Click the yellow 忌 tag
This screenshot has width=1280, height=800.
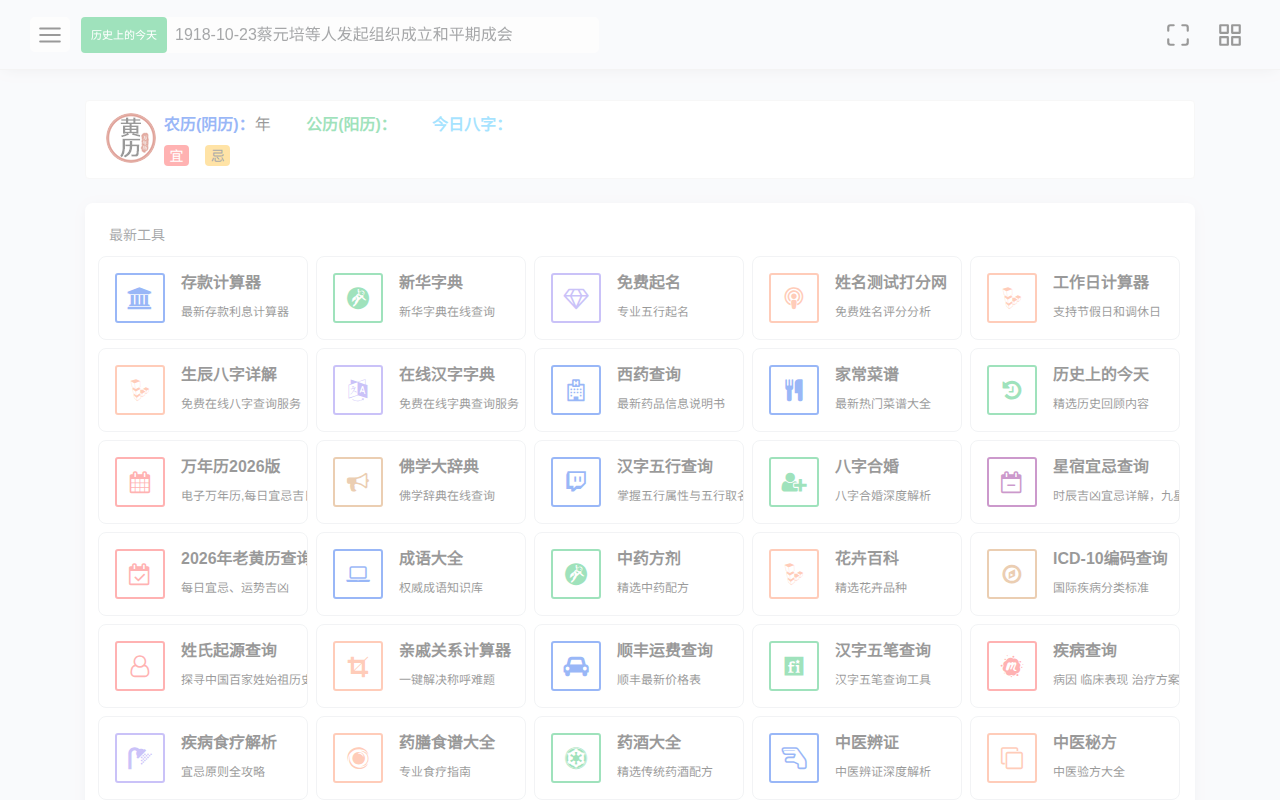[x=217, y=156]
